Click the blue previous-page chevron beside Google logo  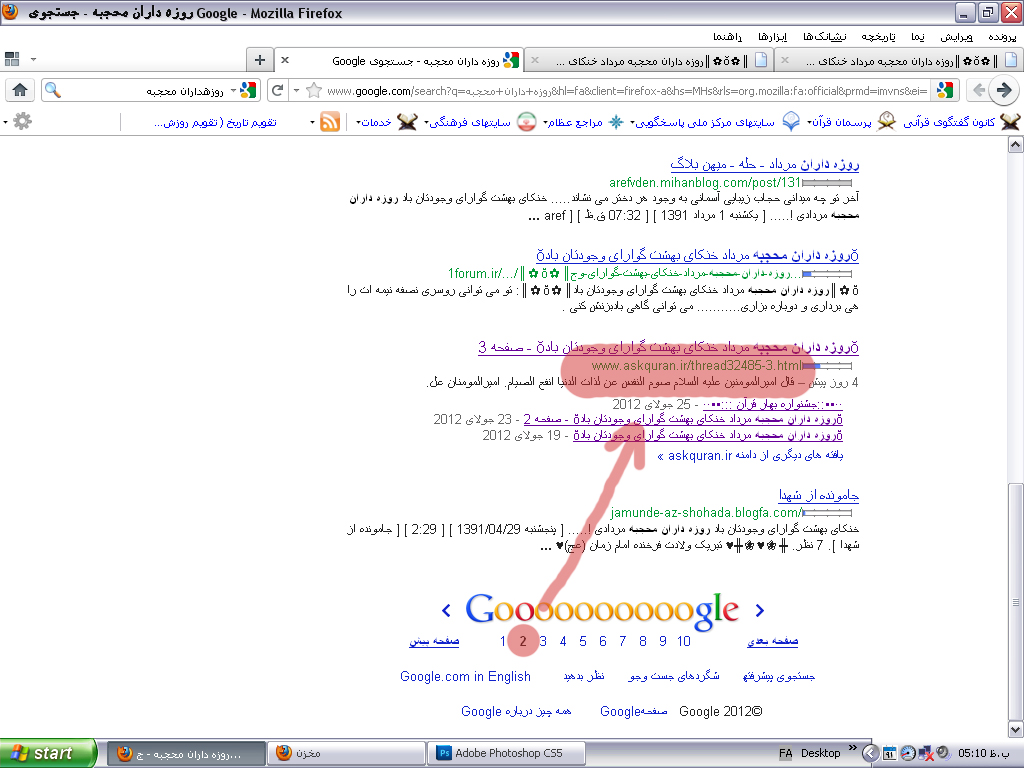pos(446,611)
